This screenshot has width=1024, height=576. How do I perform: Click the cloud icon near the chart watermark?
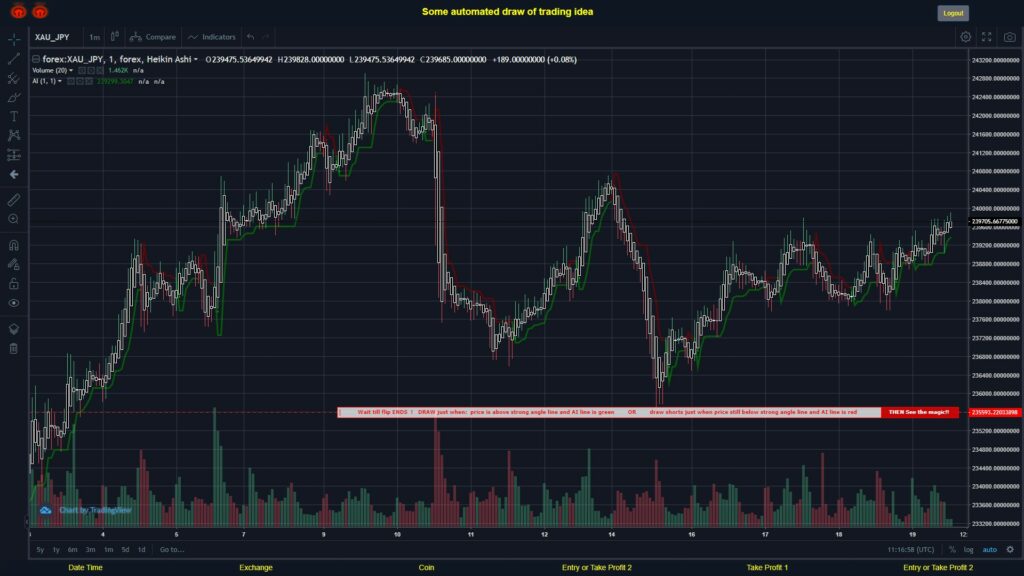click(46, 510)
